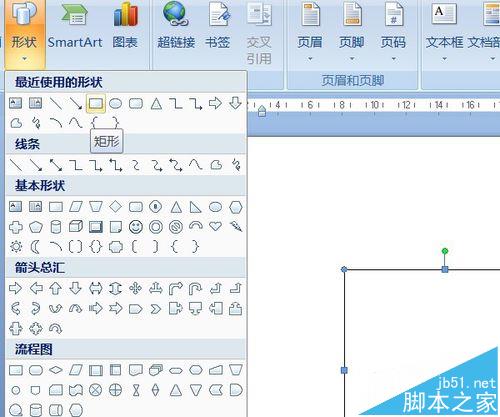The image size is (500, 417).
Task: Choose the Curved Double-Arrow Connector line
Action: [176, 165]
